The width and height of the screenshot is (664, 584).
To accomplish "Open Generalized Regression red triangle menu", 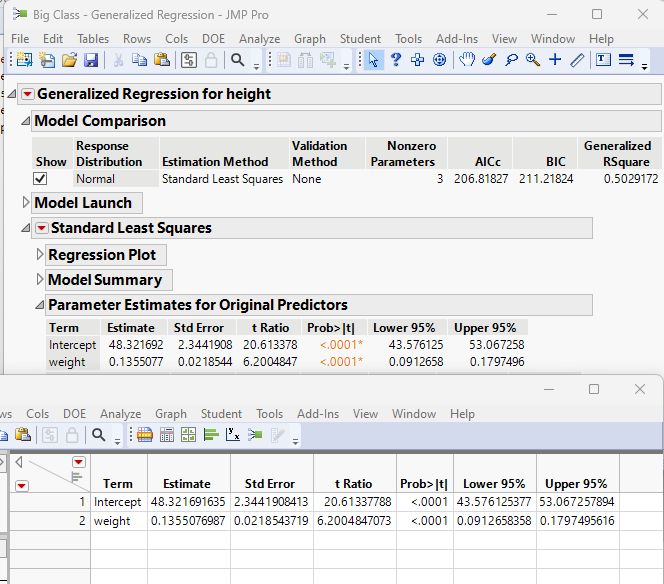I will click(28, 94).
